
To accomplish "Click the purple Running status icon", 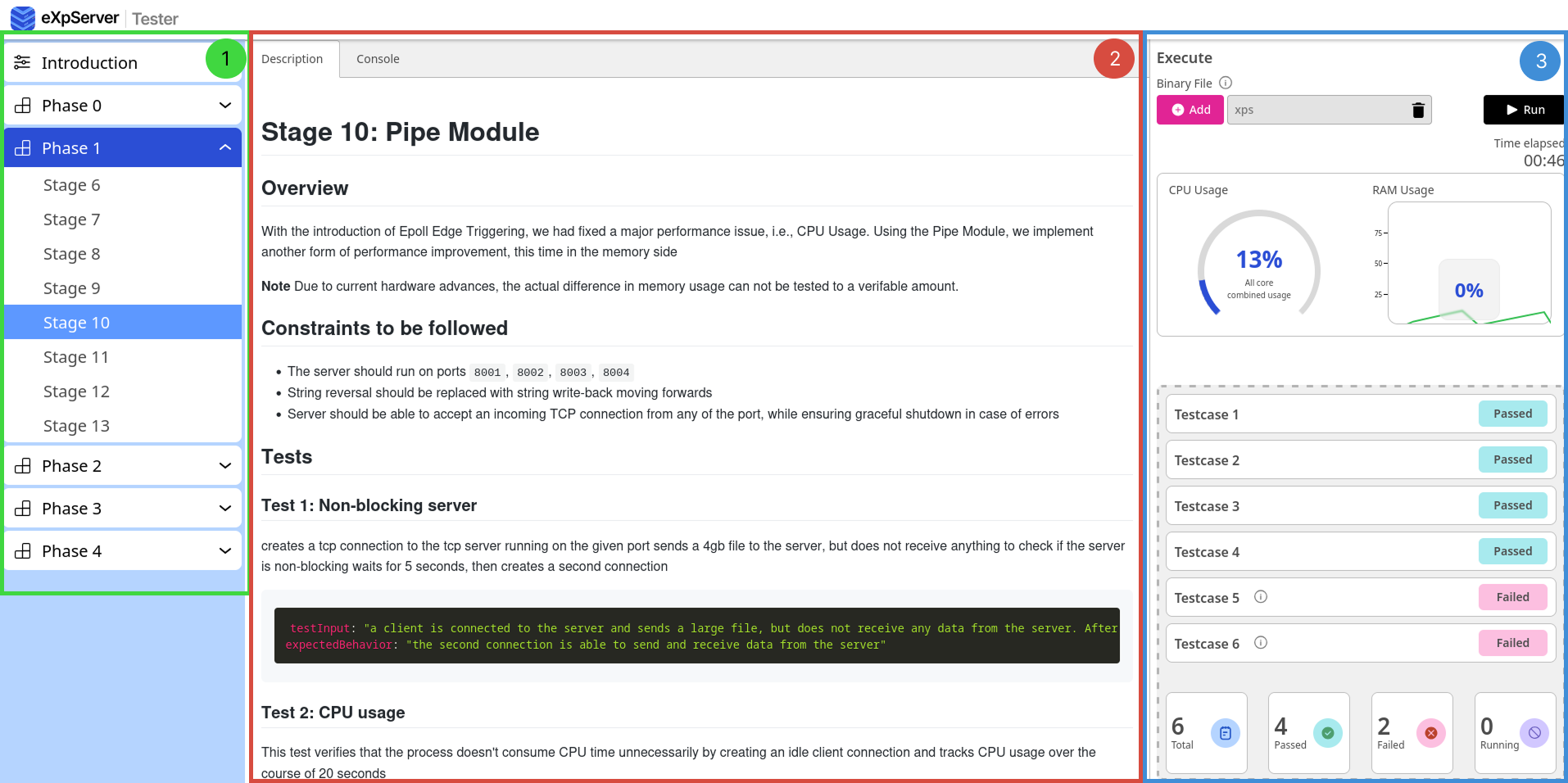I will (x=1534, y=733).
